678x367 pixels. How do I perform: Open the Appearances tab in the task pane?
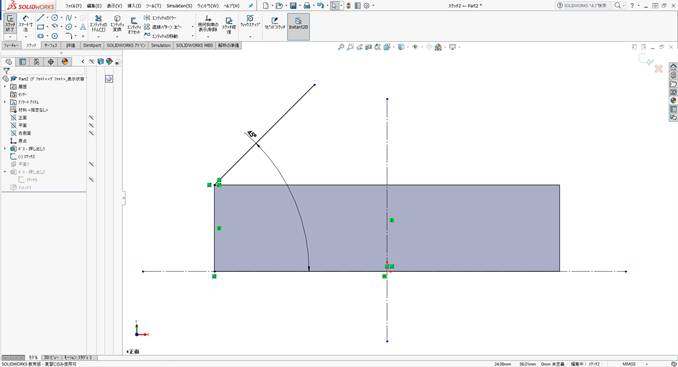673,100
